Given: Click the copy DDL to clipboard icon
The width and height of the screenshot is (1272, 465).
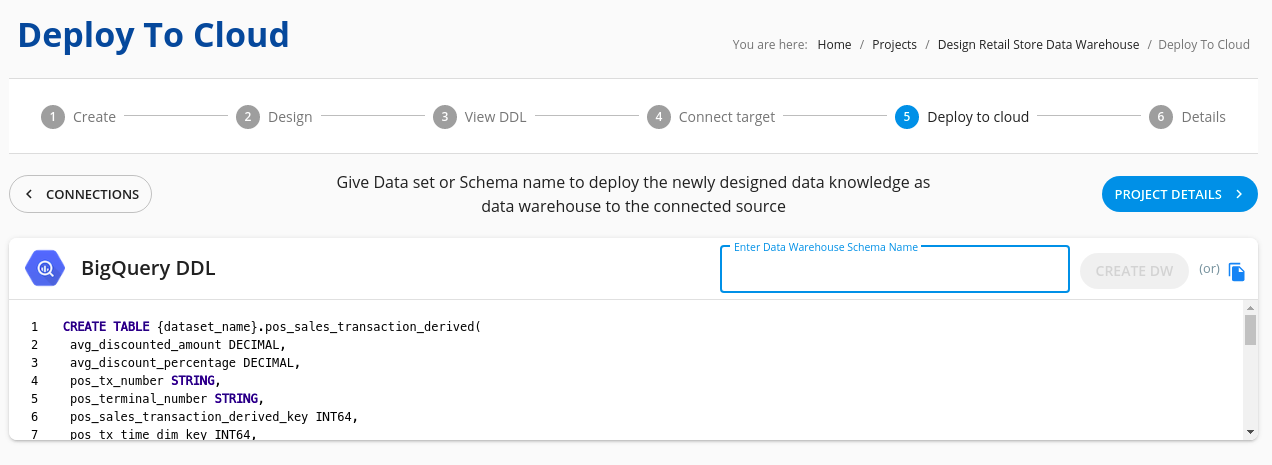Looking at the screenshot, I should pos(1237,271).
